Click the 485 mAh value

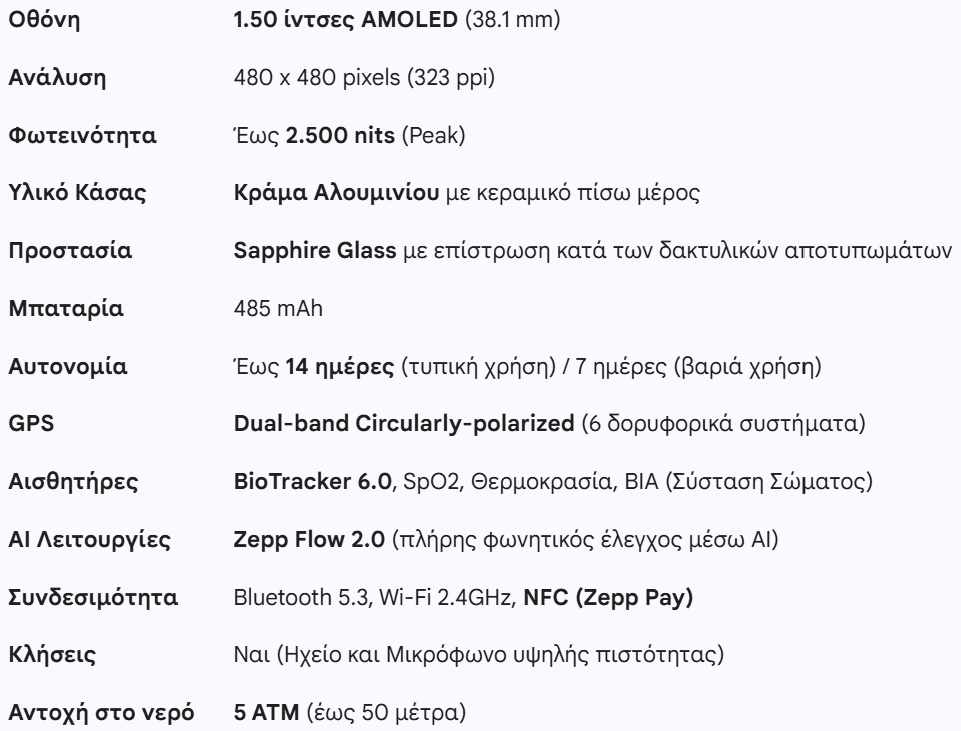point(278,308)
